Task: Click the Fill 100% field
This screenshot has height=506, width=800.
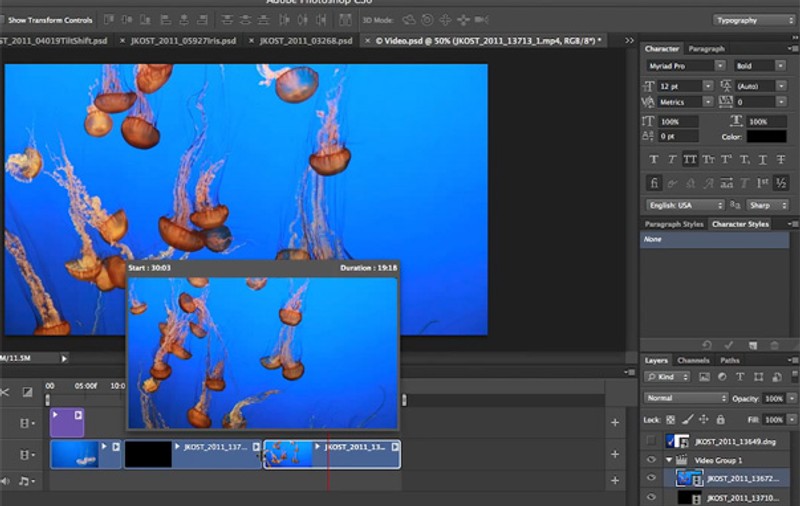Action: tap(773, 420)
